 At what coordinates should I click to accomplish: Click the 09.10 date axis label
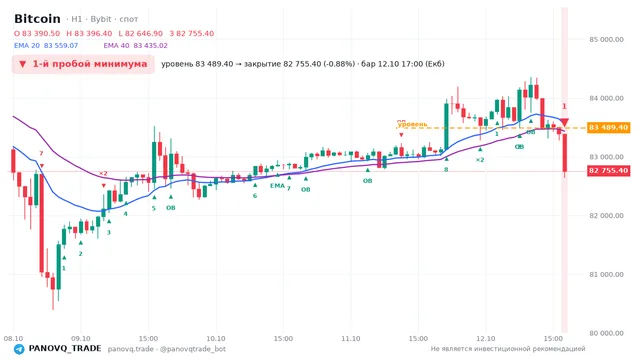(81, 339)
